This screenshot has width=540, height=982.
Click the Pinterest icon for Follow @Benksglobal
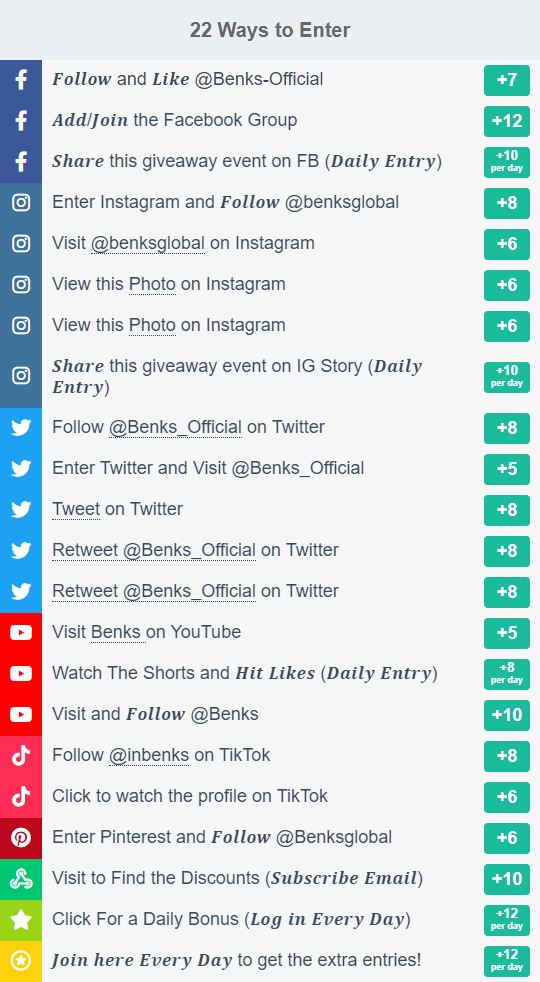[x=21, y=838]
